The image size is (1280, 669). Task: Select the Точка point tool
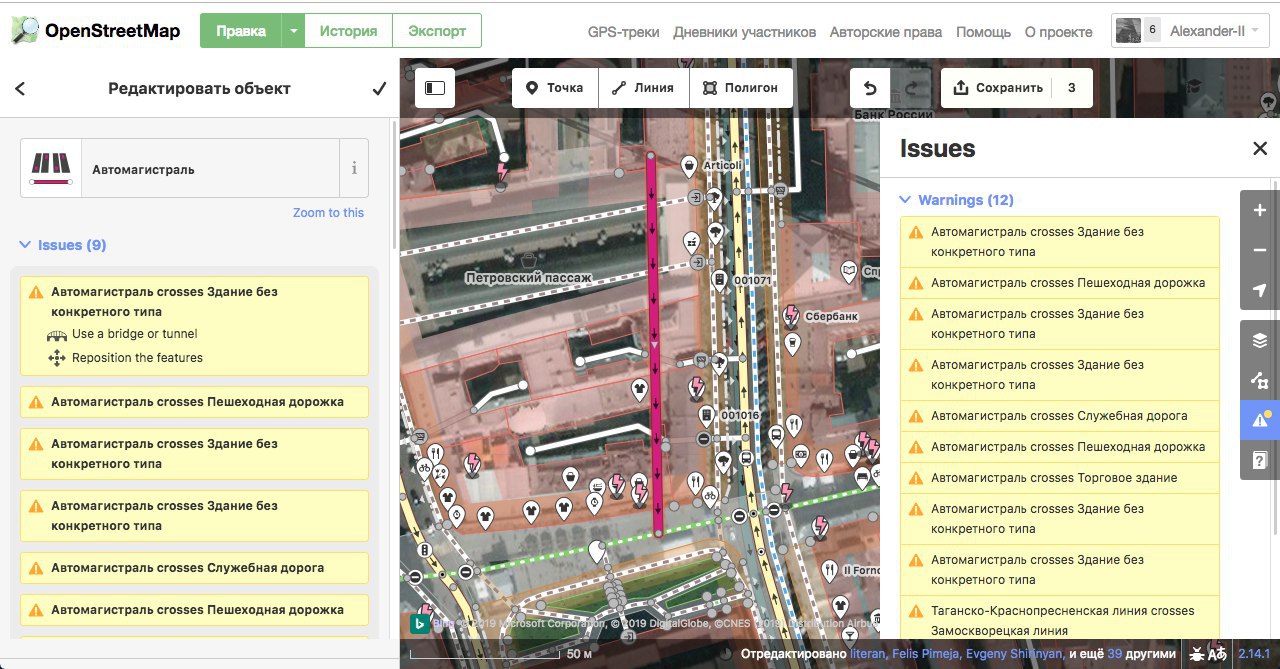[555, 88]
